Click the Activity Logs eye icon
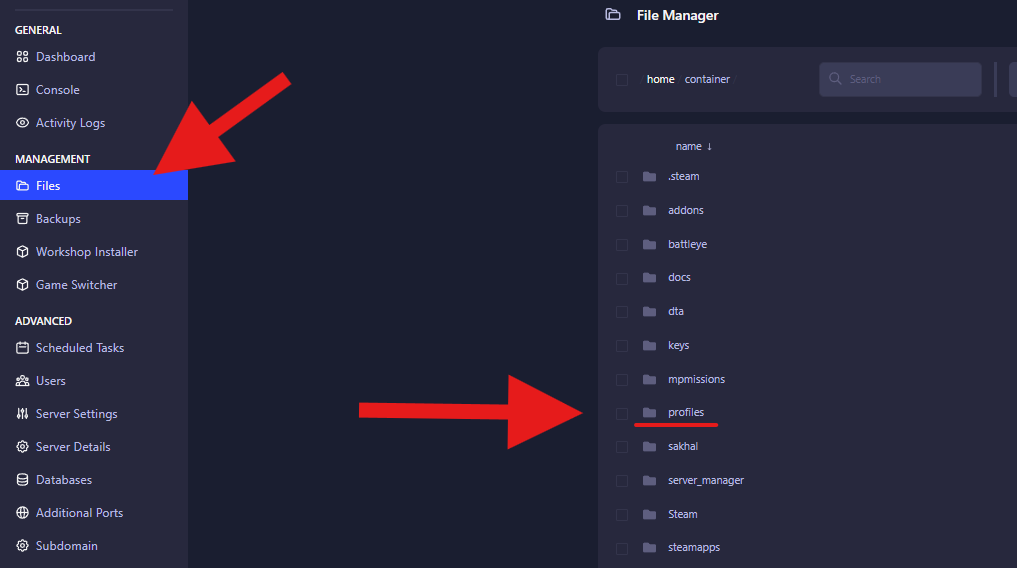Image resolution: width=1017 pixels, height=568 pixels. (x=23, y=123)
